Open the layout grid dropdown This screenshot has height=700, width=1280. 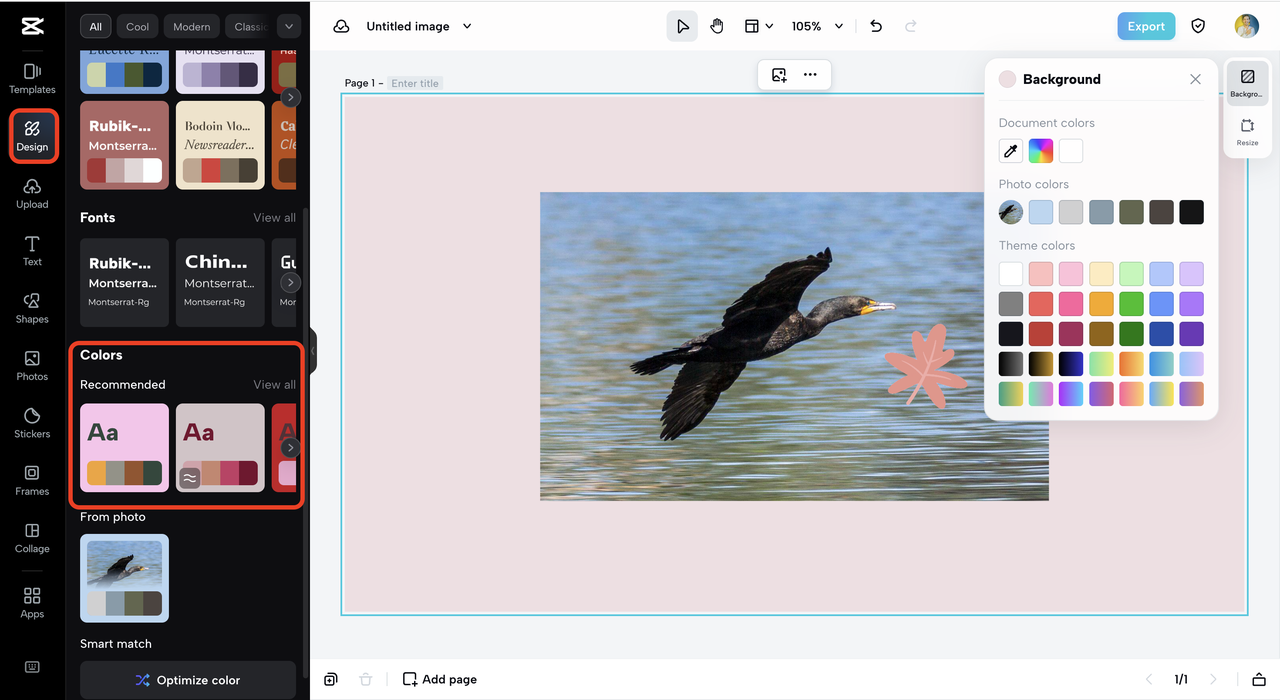758,26
